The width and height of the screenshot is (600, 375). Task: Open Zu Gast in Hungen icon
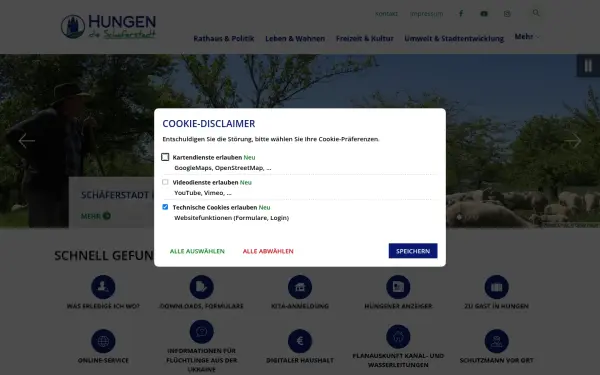(x=496, y=287)
